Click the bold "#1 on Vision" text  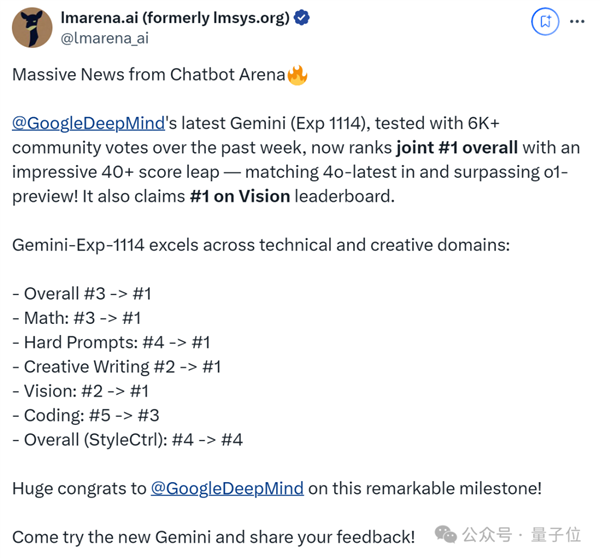(x=240, y=196)
